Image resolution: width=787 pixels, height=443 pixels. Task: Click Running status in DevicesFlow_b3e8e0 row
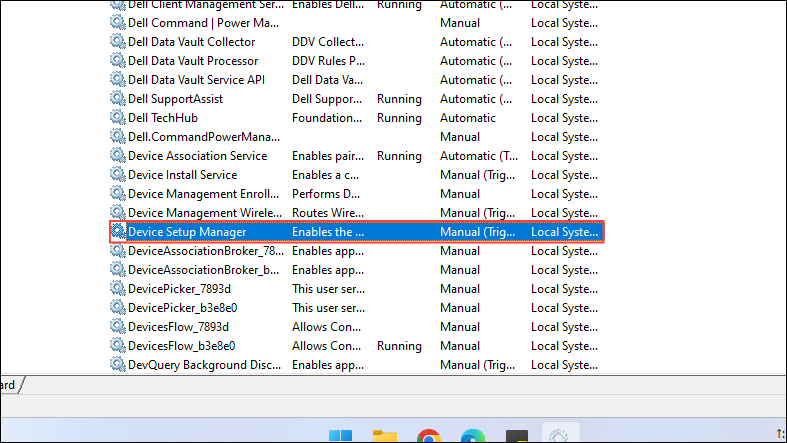pos(399,346)
